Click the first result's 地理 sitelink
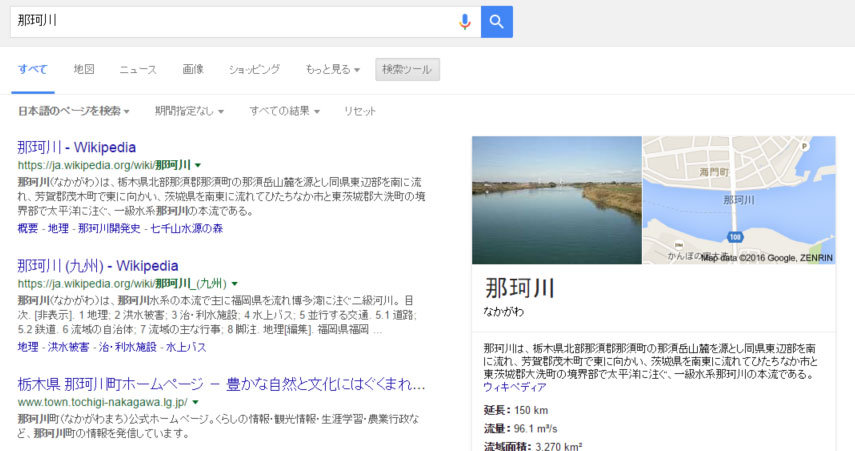The width and height of the screenshot is (855, 451). (58, 228)
